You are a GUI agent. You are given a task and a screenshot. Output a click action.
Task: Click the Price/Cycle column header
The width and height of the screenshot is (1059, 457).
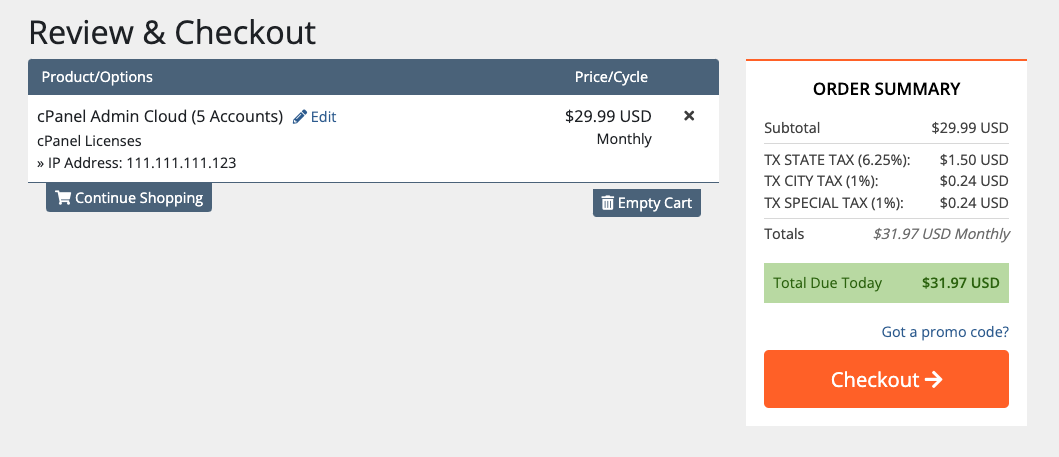click(611, 77)
